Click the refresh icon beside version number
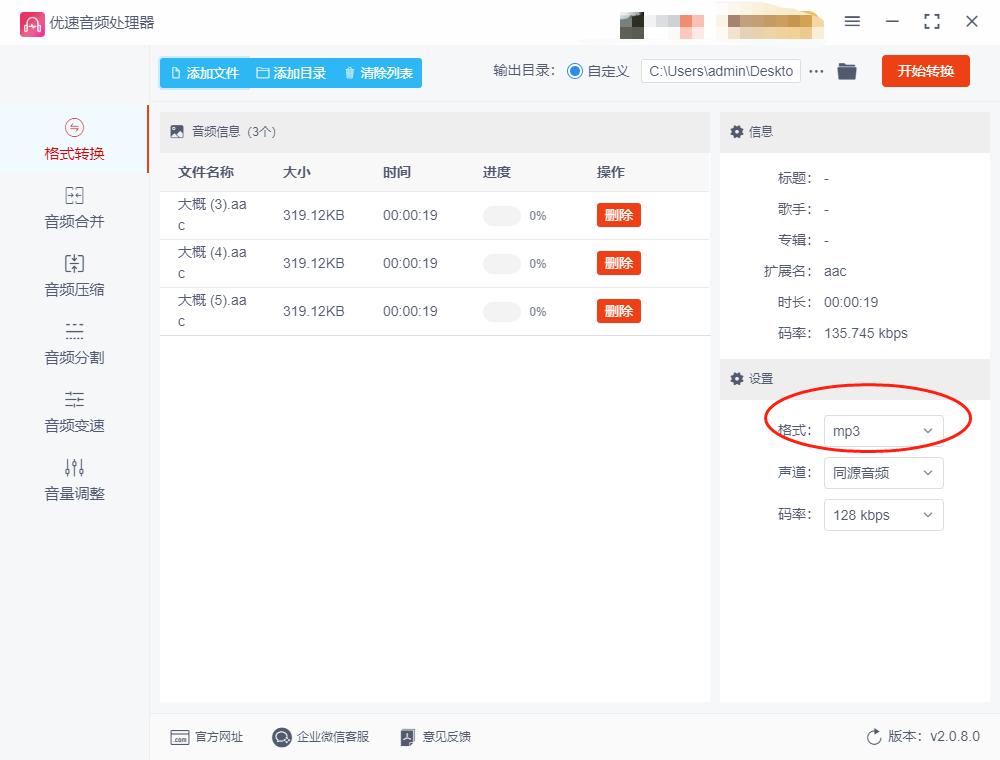The height and width of the screenshot is (760, 1000). [x=873, y=737]
